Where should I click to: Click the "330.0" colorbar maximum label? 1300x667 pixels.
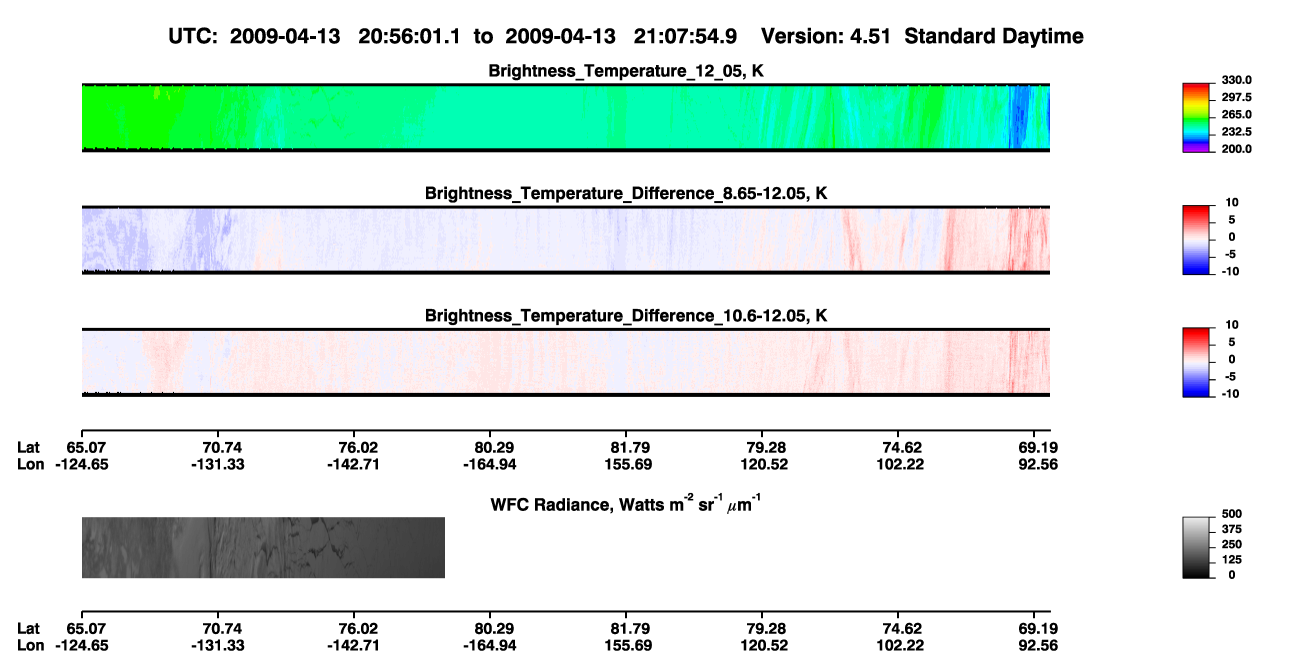[1237, 80]
